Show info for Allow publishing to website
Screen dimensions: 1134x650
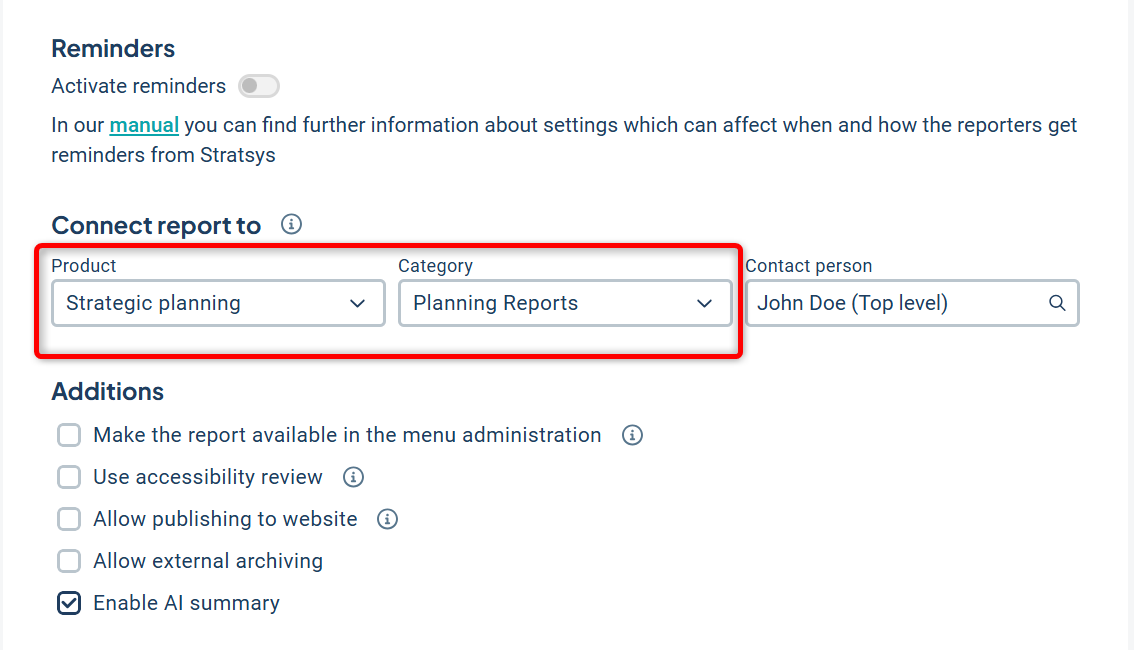(388, 519)
